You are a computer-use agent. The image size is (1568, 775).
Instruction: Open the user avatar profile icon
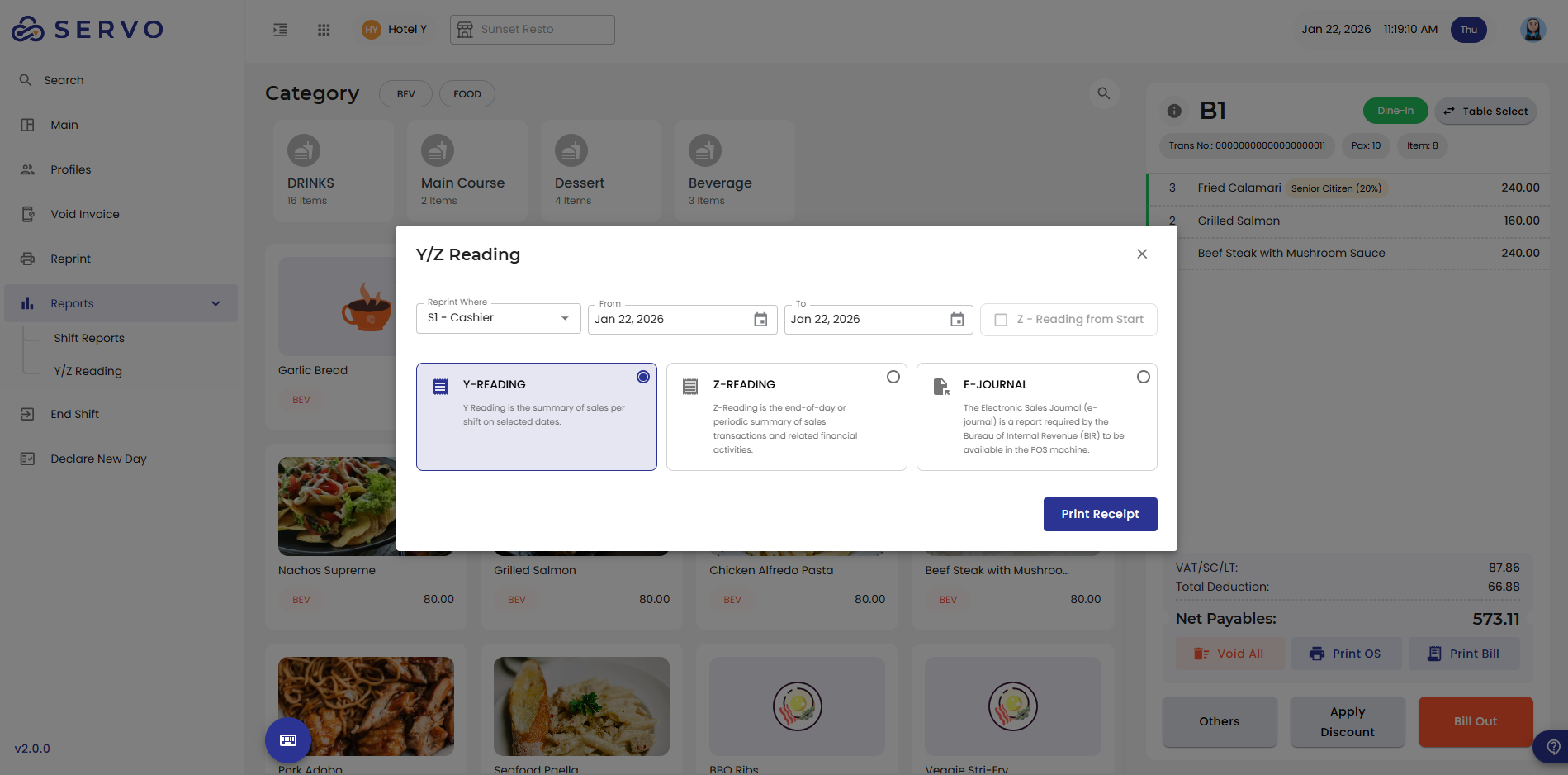pos(1532,30)
